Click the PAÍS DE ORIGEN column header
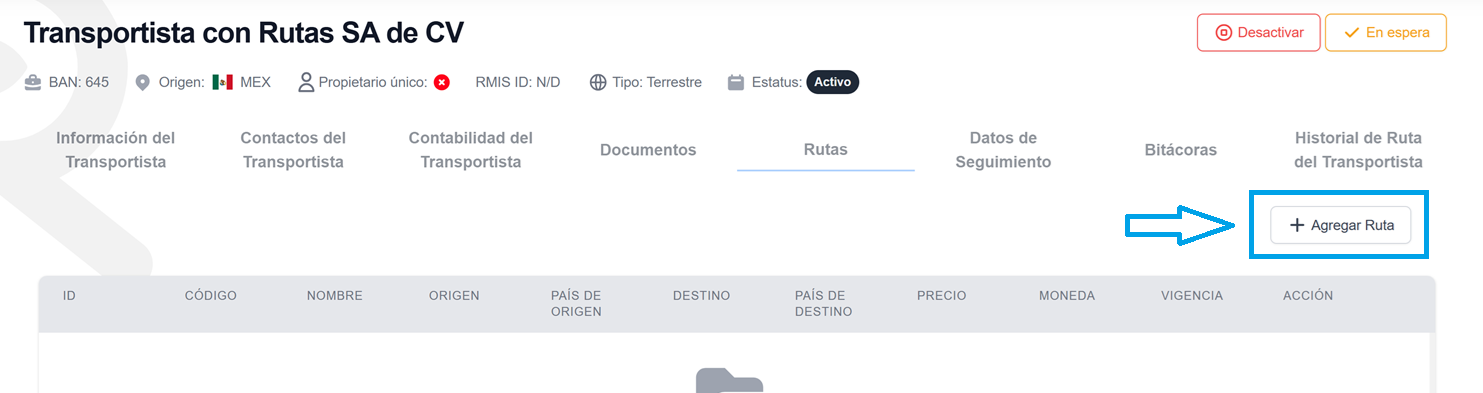The height and width of the screenshot is (393, 1483). [576, 303]
